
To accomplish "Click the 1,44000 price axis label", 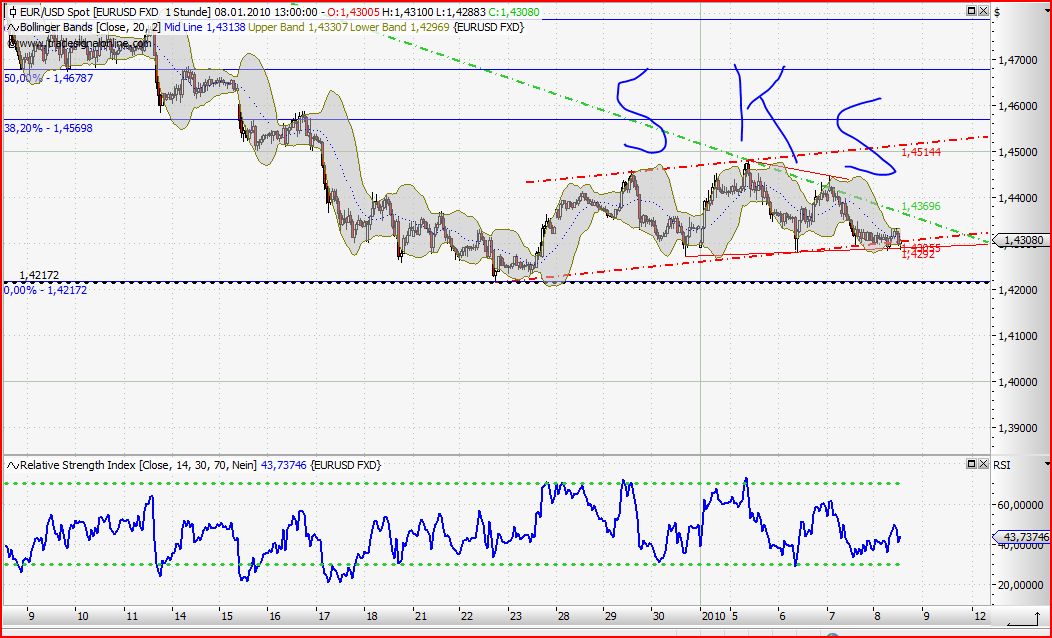I will (1019, 198).
